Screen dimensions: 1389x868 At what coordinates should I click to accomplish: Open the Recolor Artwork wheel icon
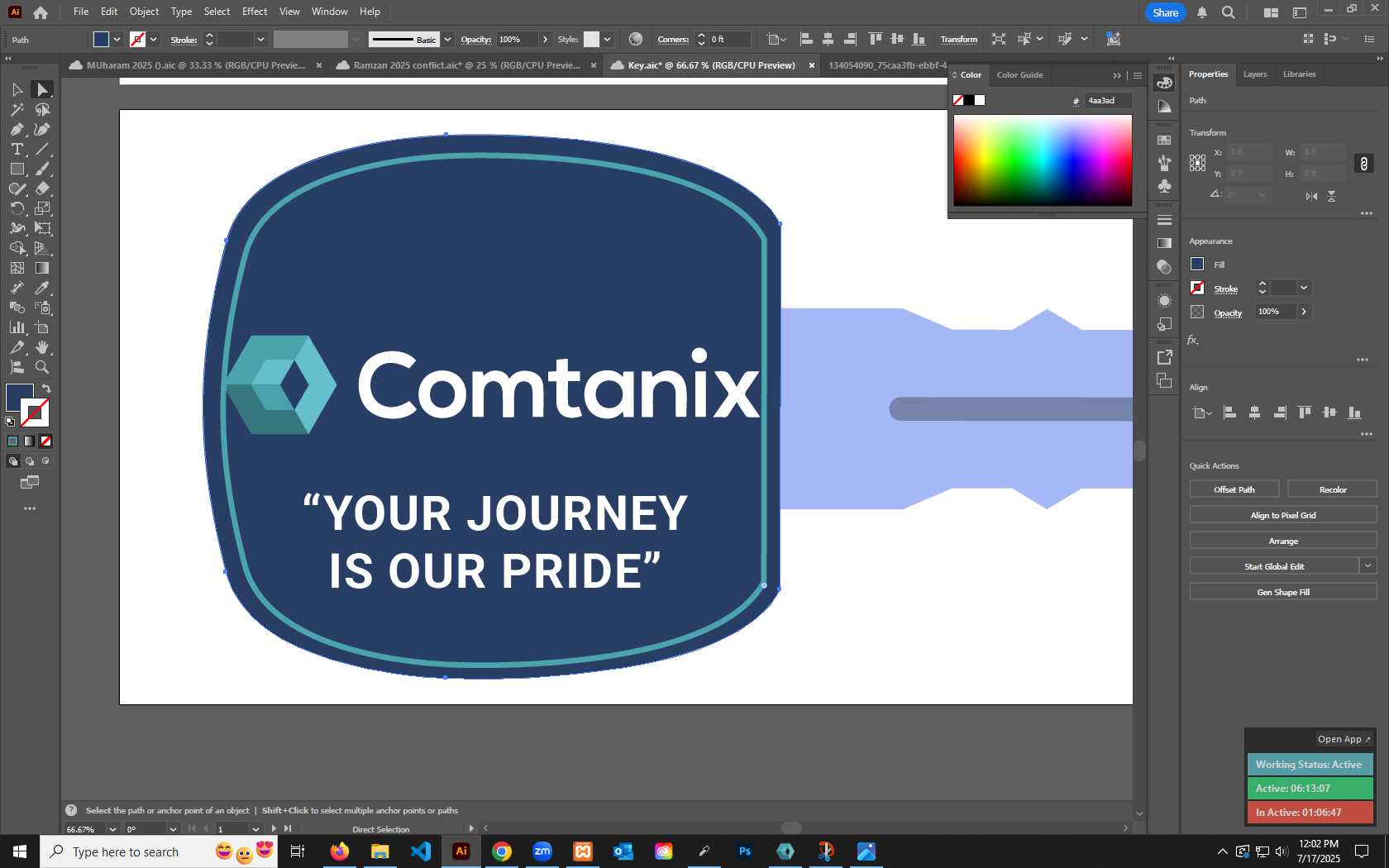[x=635, y=39]
